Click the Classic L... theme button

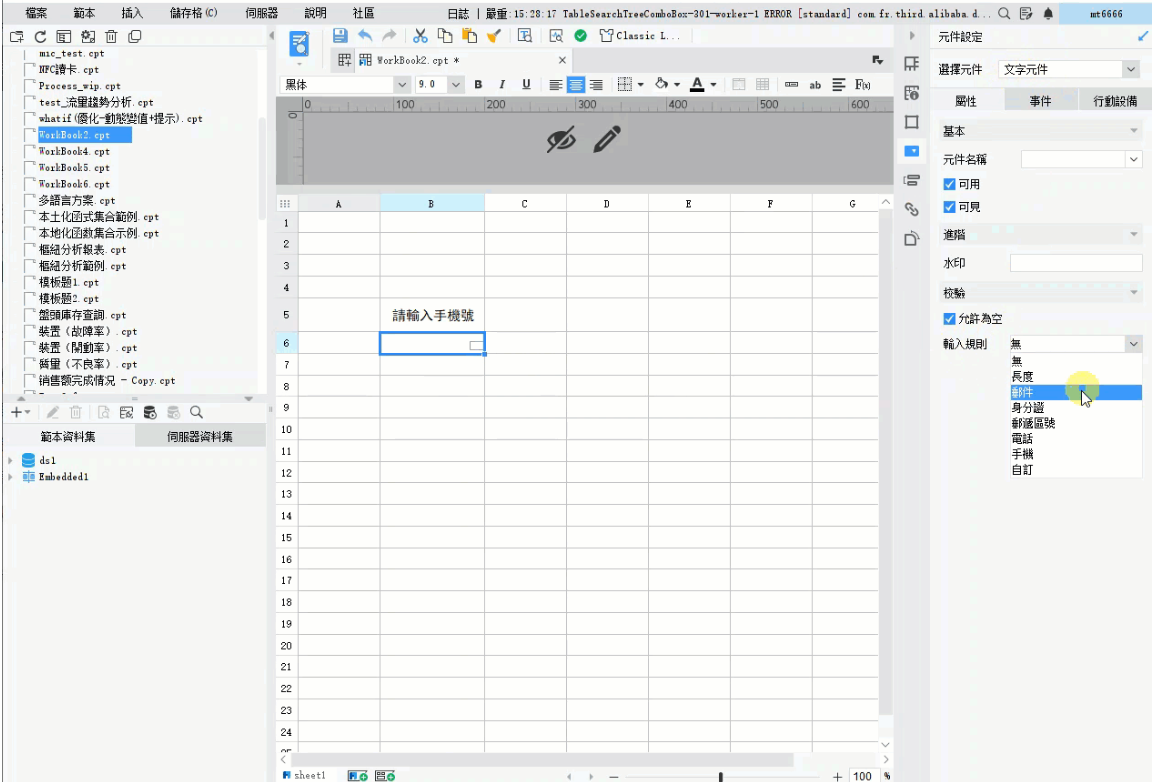pos(638,35)
